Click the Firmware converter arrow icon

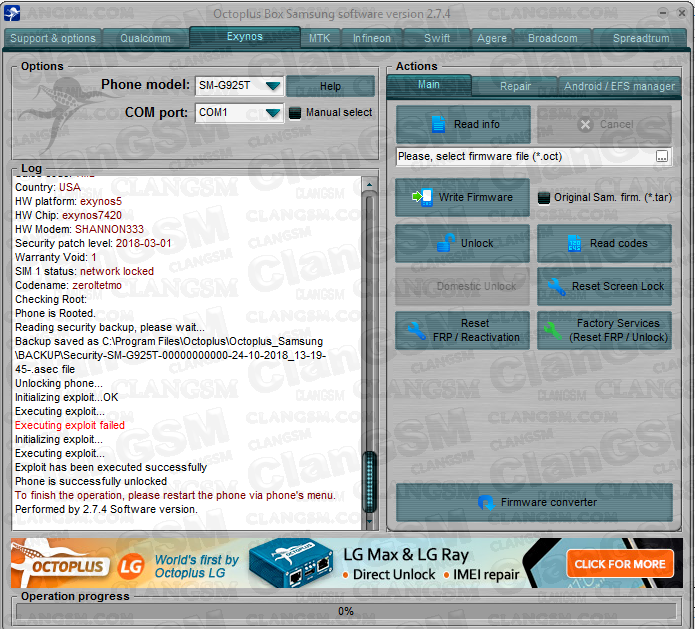486,502
